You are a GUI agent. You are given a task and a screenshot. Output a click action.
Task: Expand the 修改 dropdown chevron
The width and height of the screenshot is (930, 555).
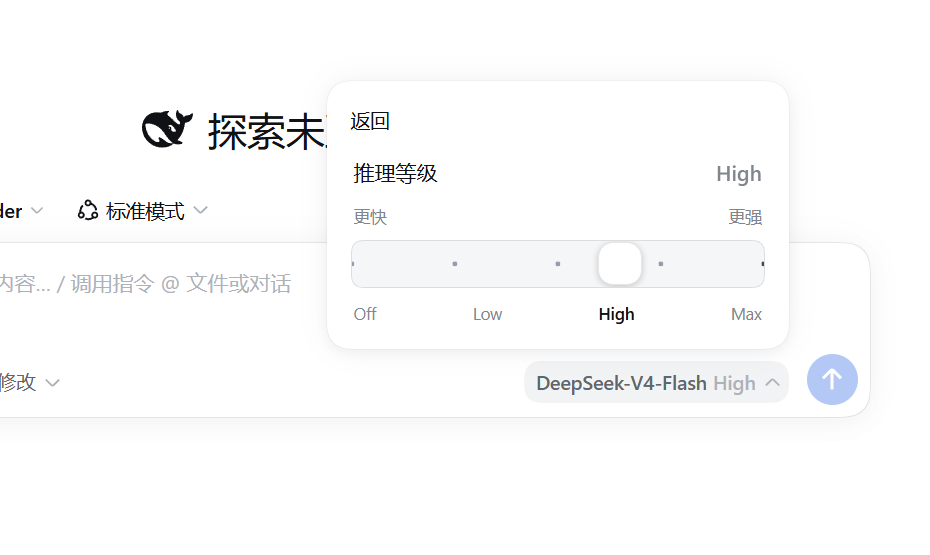[x=53, y=383]
